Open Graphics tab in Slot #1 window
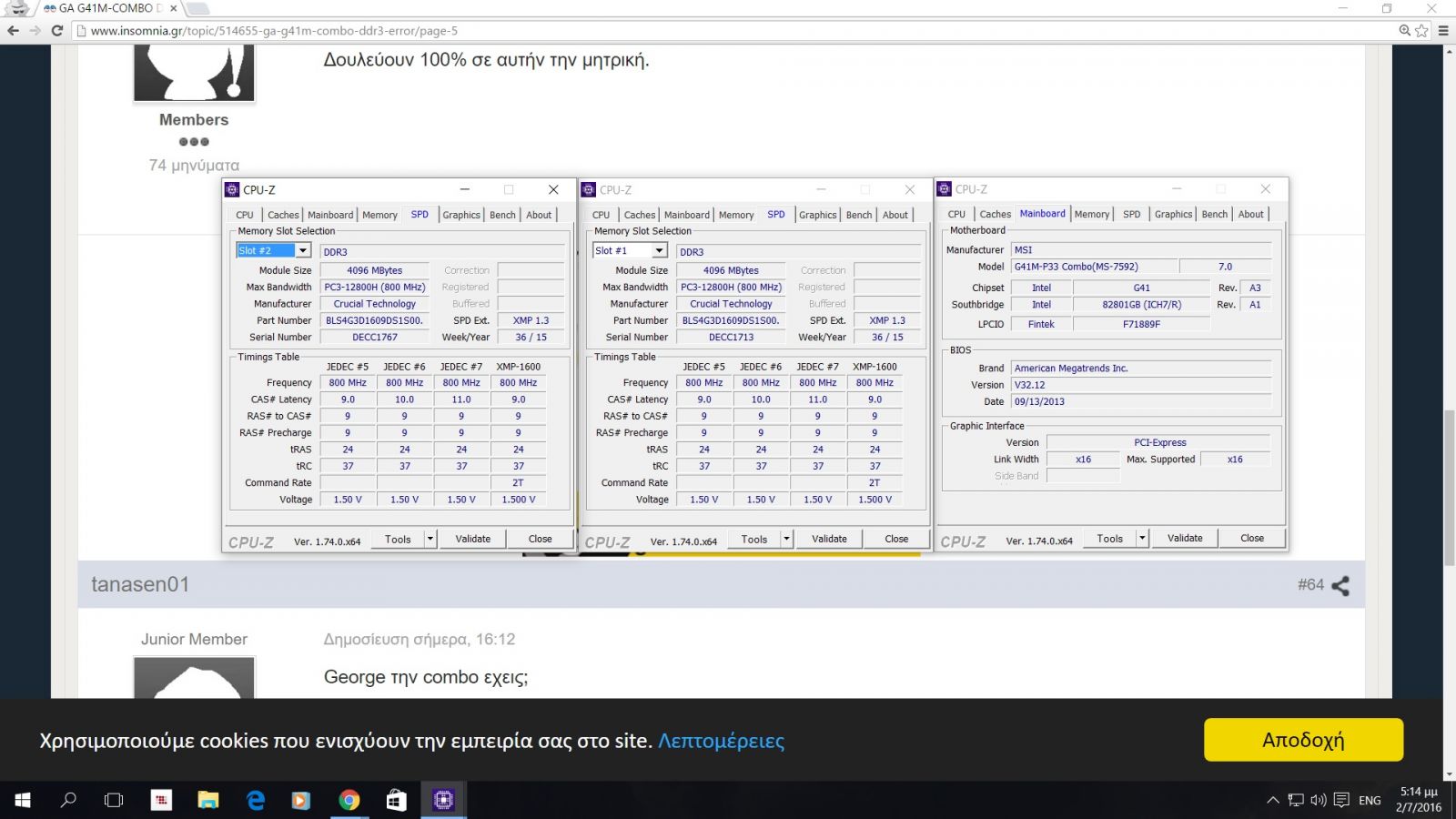Image resolution: width=1456 pixels, height=819 pixels. pos(818,215)
